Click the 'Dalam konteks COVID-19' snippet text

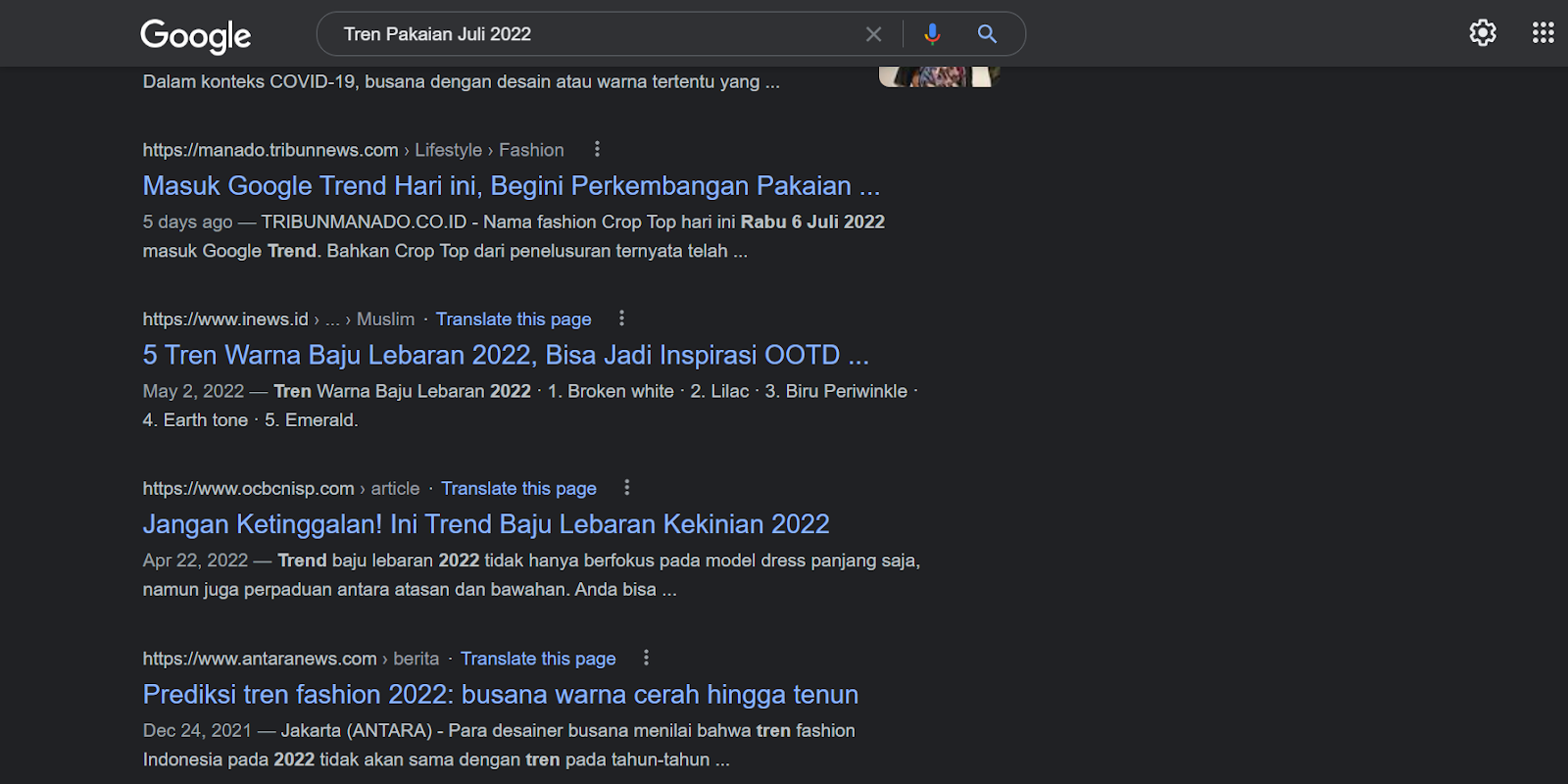click(x=462, y=81)
